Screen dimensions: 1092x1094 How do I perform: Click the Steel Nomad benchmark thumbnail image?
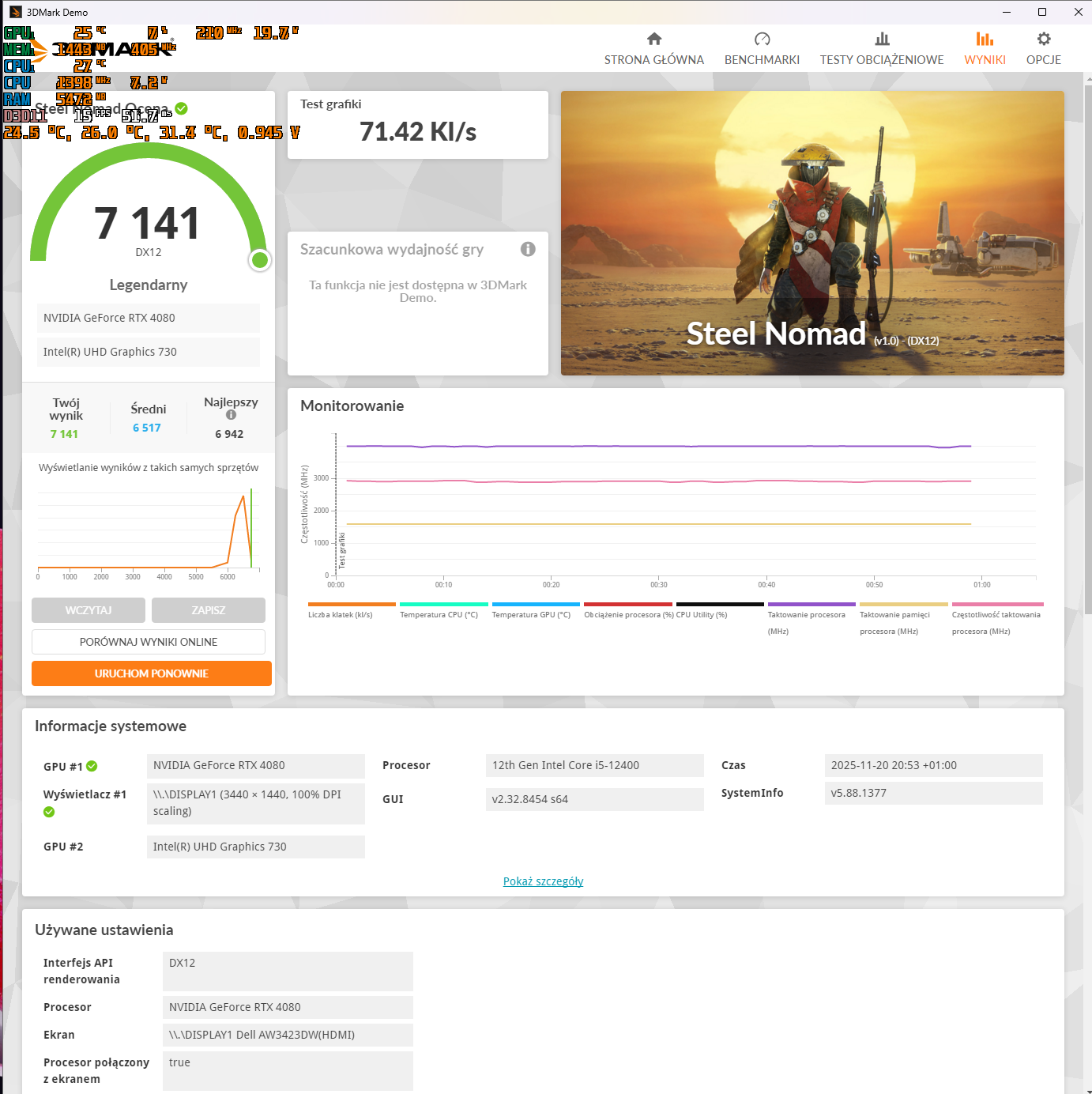pos(812,233)
